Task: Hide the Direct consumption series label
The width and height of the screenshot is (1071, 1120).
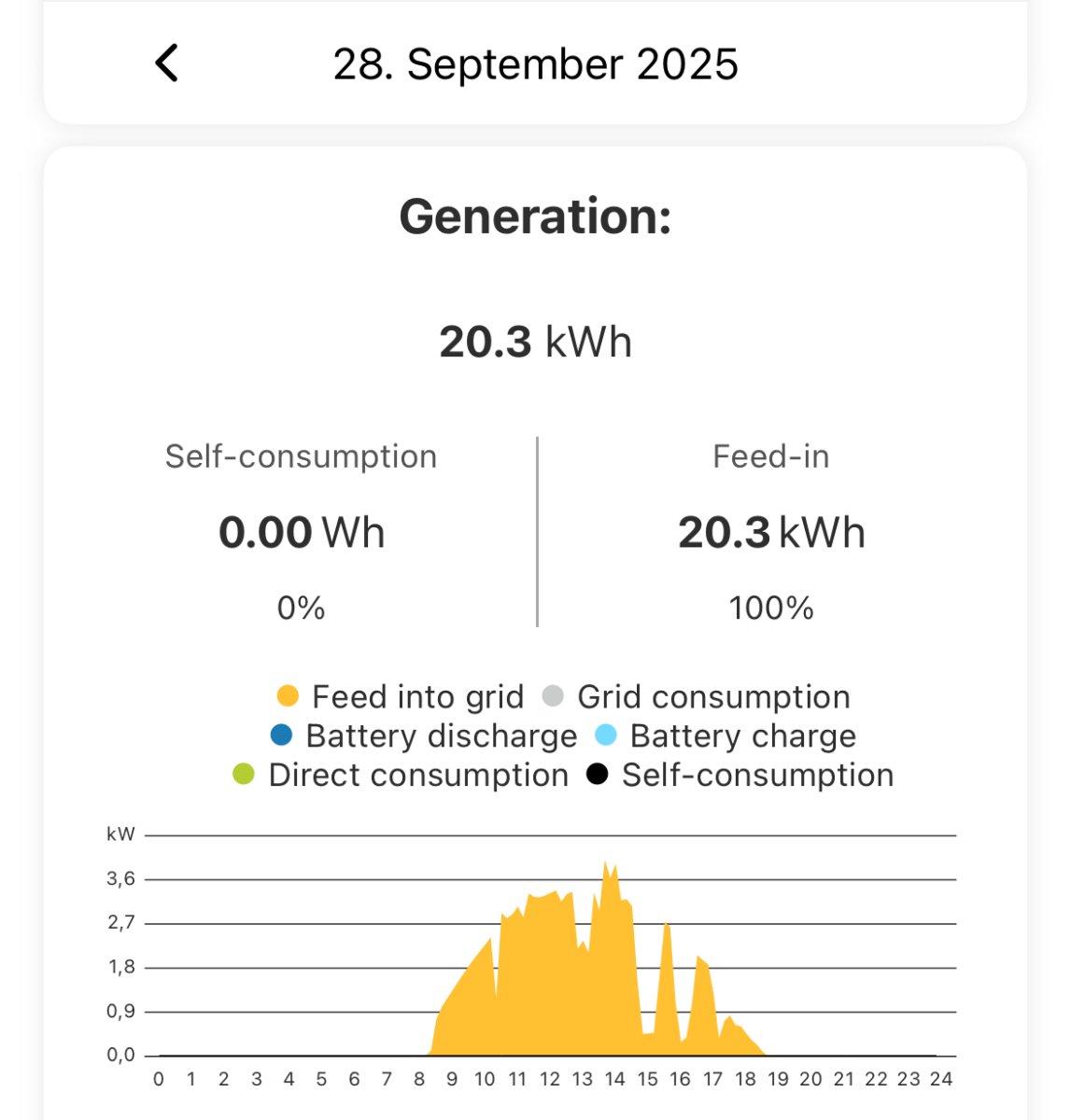Action: (418, 776)
